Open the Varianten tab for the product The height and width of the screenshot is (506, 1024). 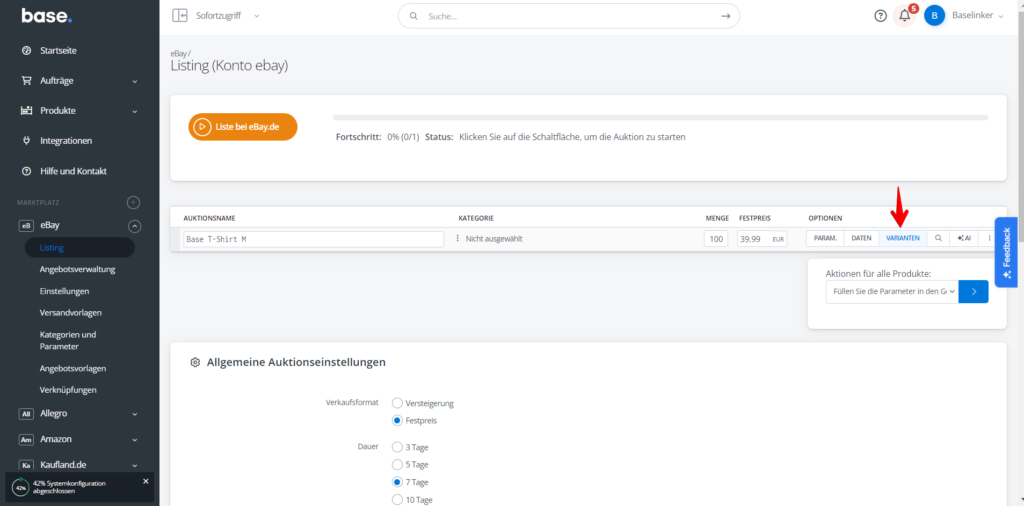[903, 239]
